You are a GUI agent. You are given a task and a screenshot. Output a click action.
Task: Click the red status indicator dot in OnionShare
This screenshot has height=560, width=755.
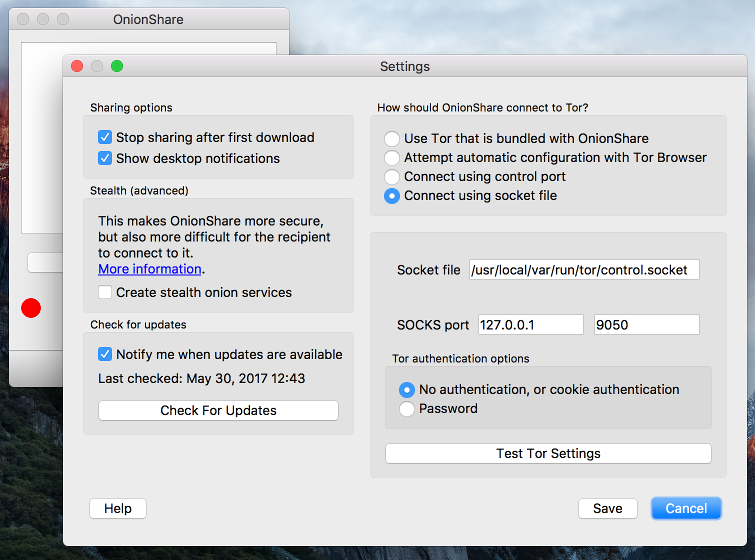pyautogui.click(x=31, y=308)
